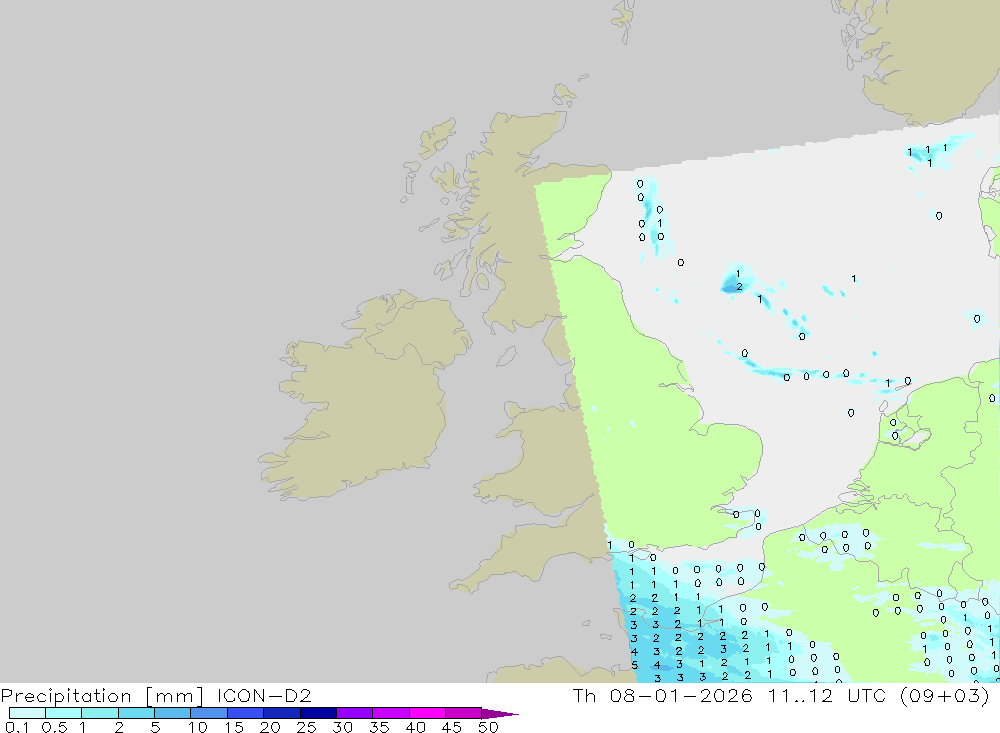Click the 'Precipitation [mm]' title text
Image resolution: width=1000 pixels, height=733 pixels.
[102, 695]
